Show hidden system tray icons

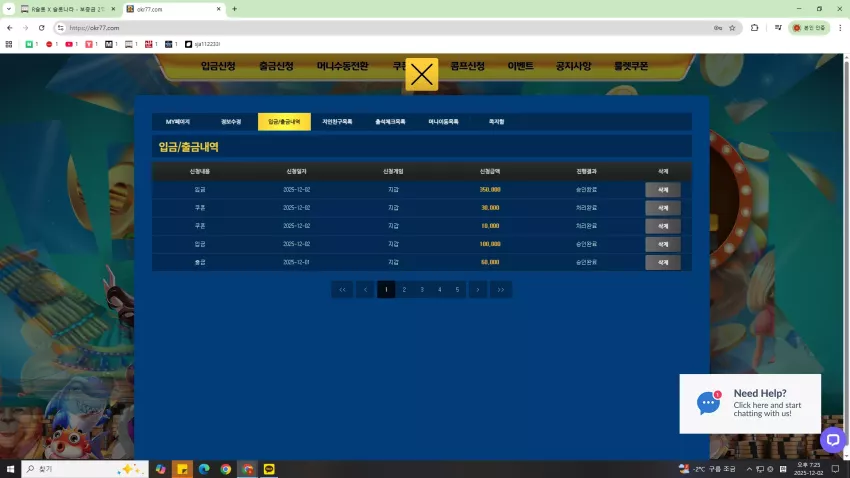point(749,469)
